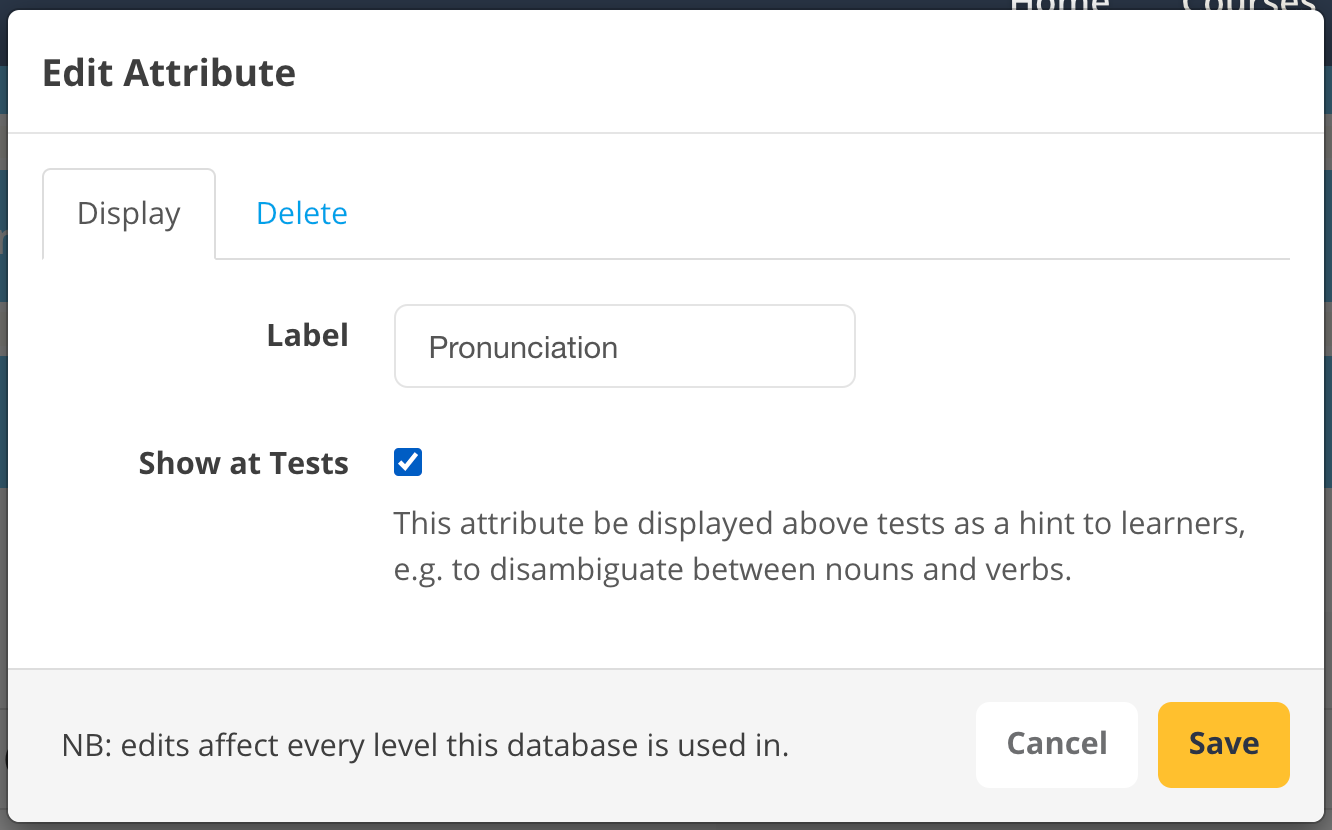Open the Delete tab
Viewport: 1332px width, 830px height.
point(302,214)
